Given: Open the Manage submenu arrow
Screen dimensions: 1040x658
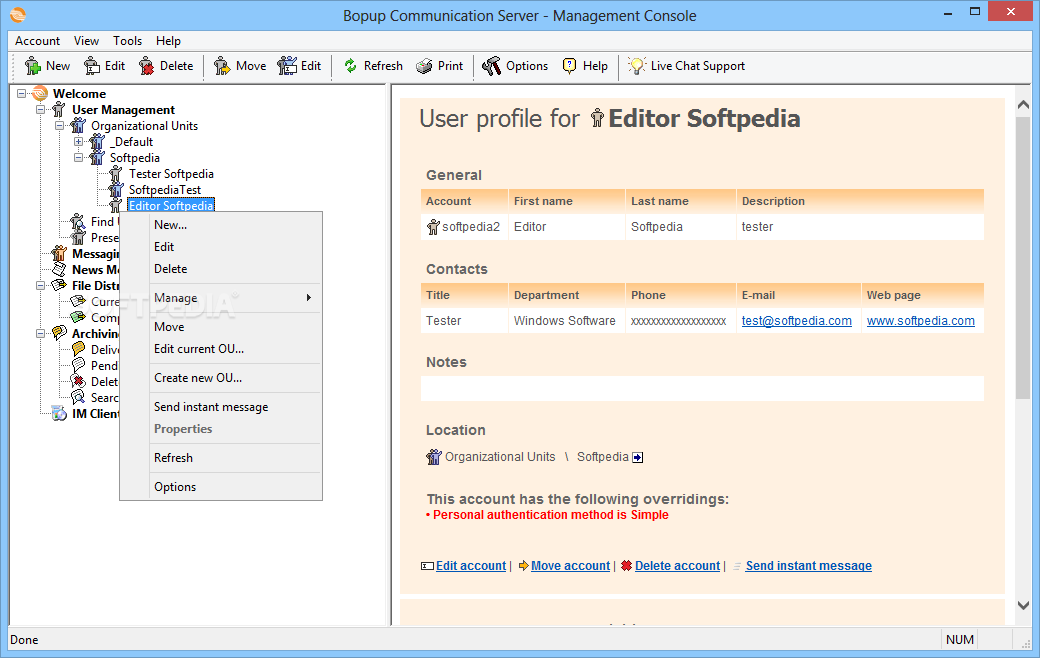Looking at the screenshot, I should tap(308, 298).
